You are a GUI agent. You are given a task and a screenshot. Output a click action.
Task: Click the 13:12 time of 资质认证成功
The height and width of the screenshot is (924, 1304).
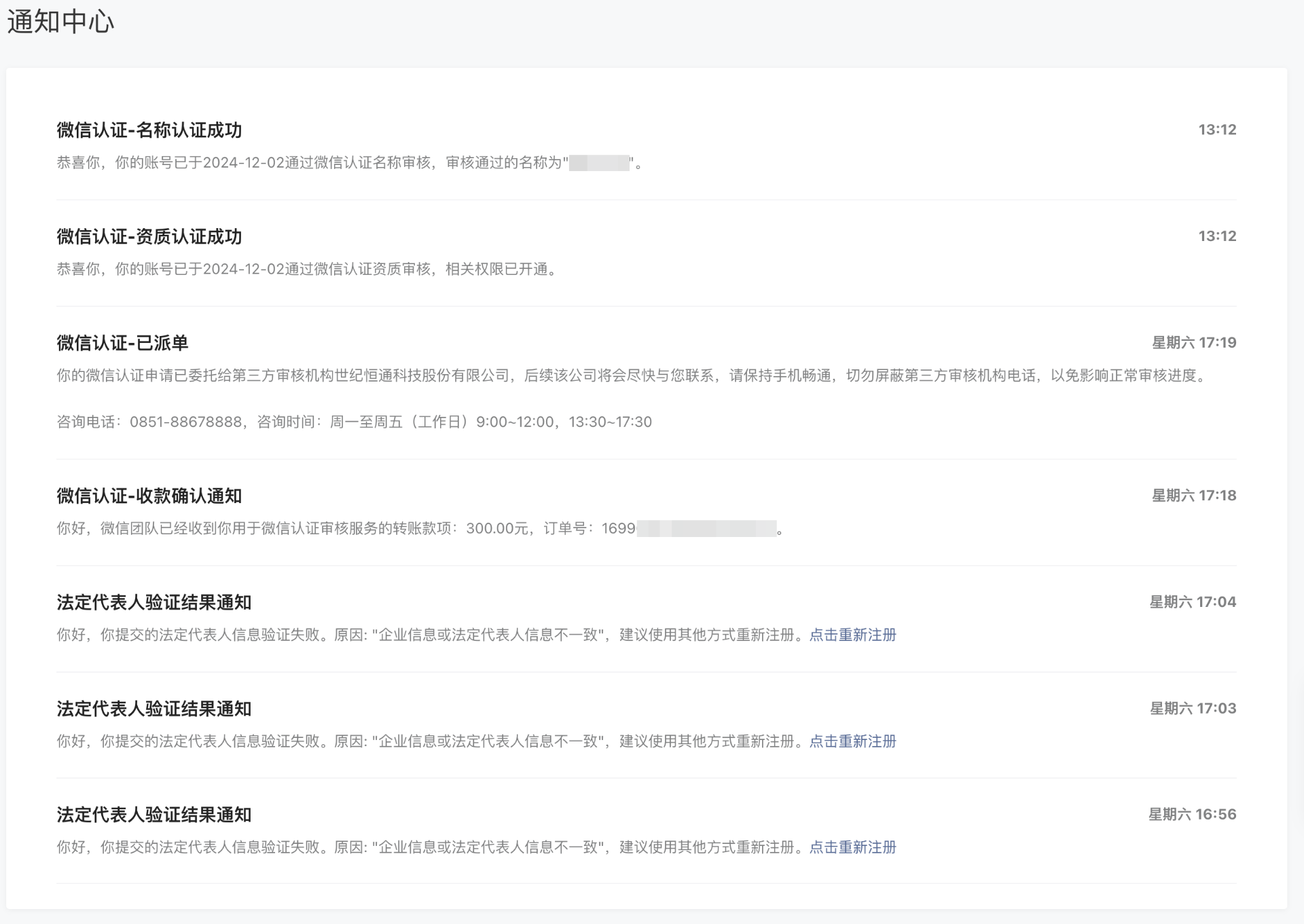click(1217, 236)
